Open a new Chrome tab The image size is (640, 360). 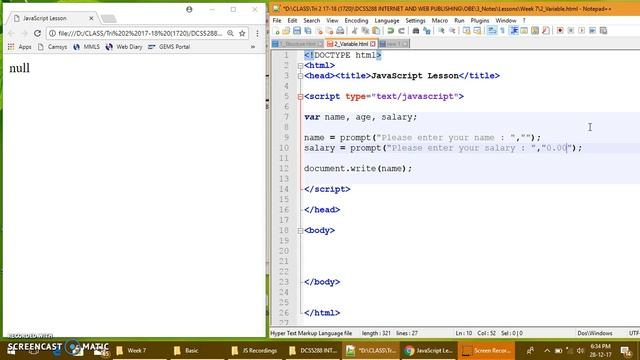109,18
